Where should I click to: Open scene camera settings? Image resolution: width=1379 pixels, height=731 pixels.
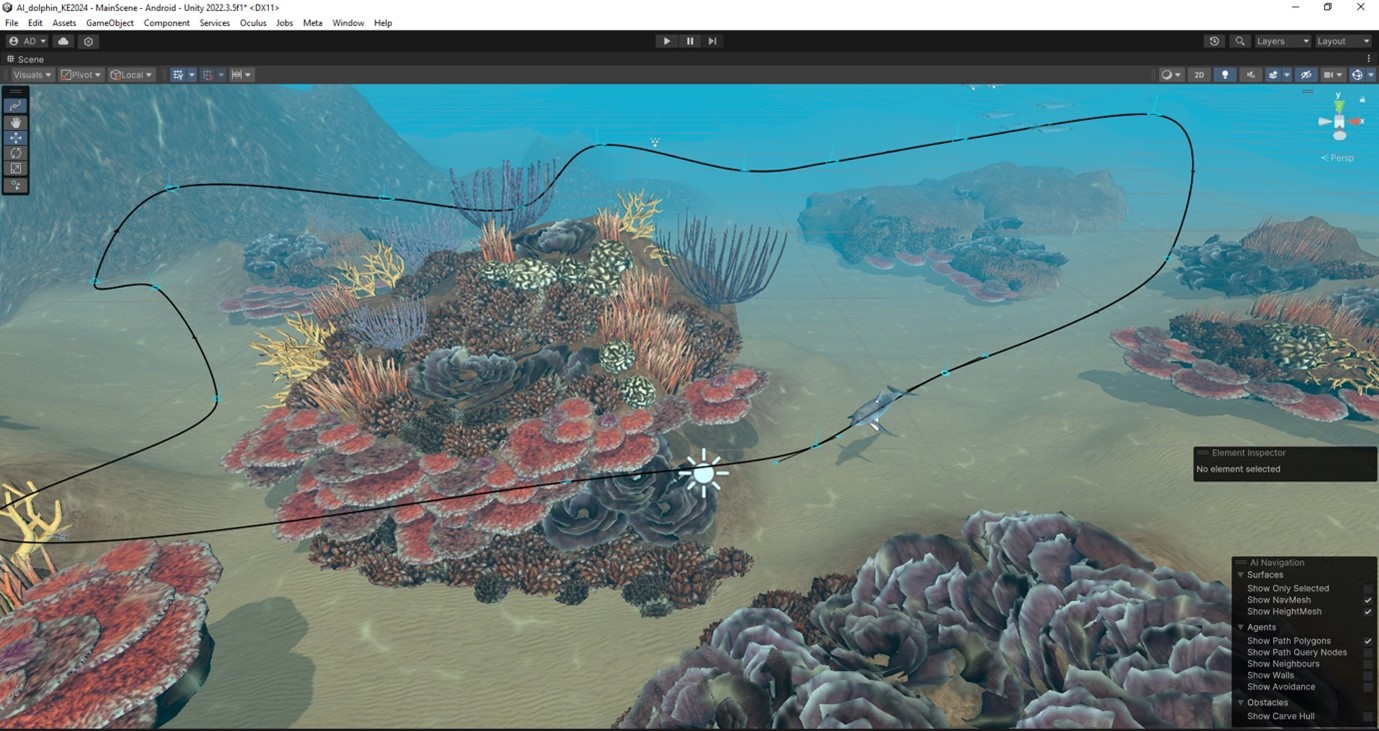point(1333,75)
